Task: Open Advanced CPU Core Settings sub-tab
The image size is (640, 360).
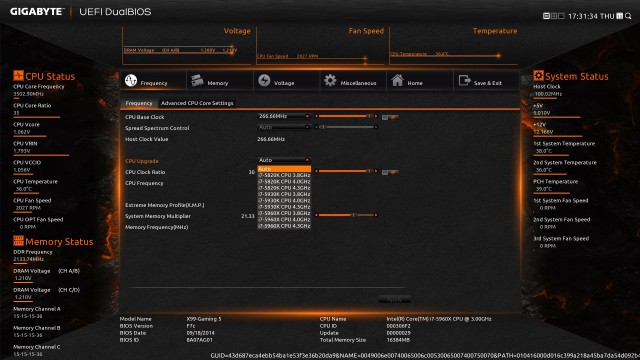Action: 197,103
